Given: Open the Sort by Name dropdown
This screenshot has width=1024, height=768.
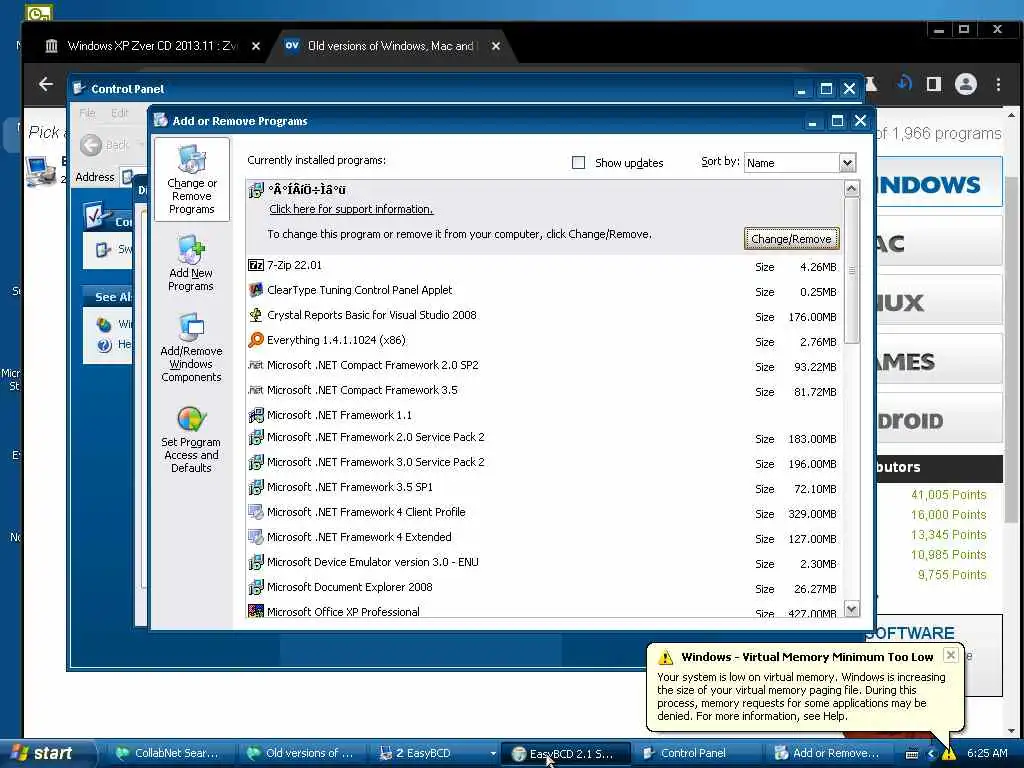Looking at the screenshot, I should (847, 163).
